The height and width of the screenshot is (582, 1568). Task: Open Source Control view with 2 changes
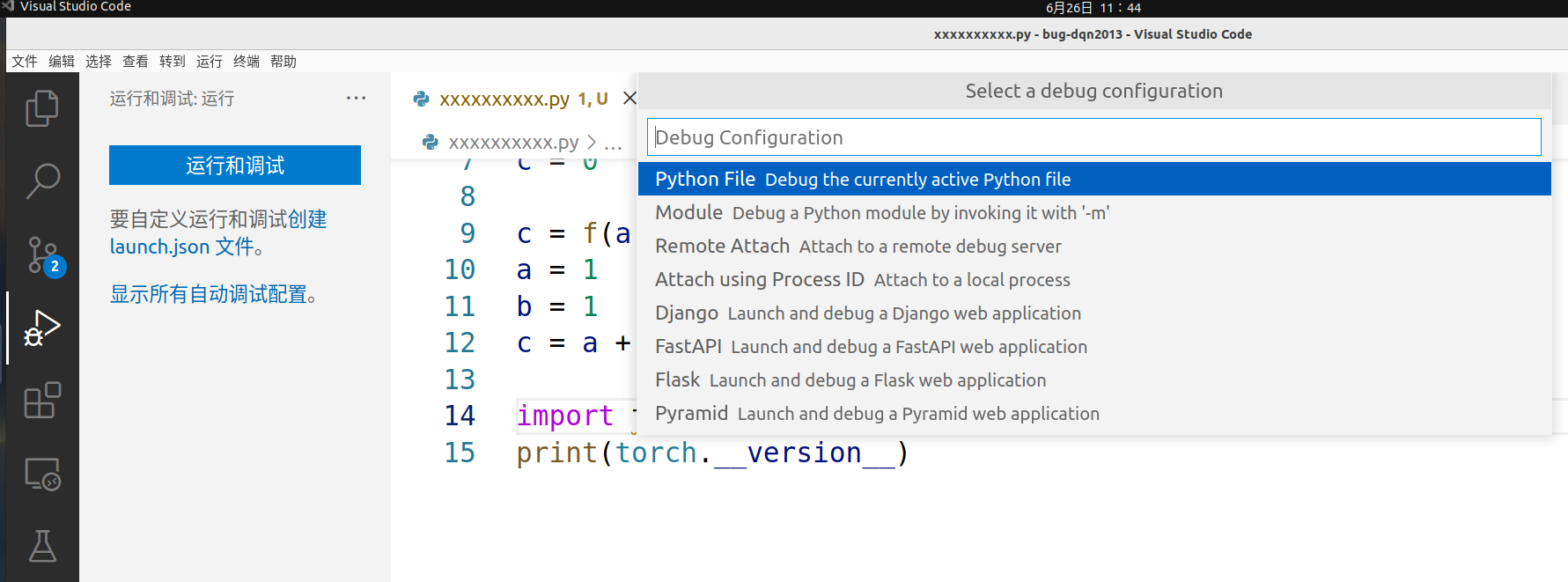pyautogui.click(x=44, y=256)
